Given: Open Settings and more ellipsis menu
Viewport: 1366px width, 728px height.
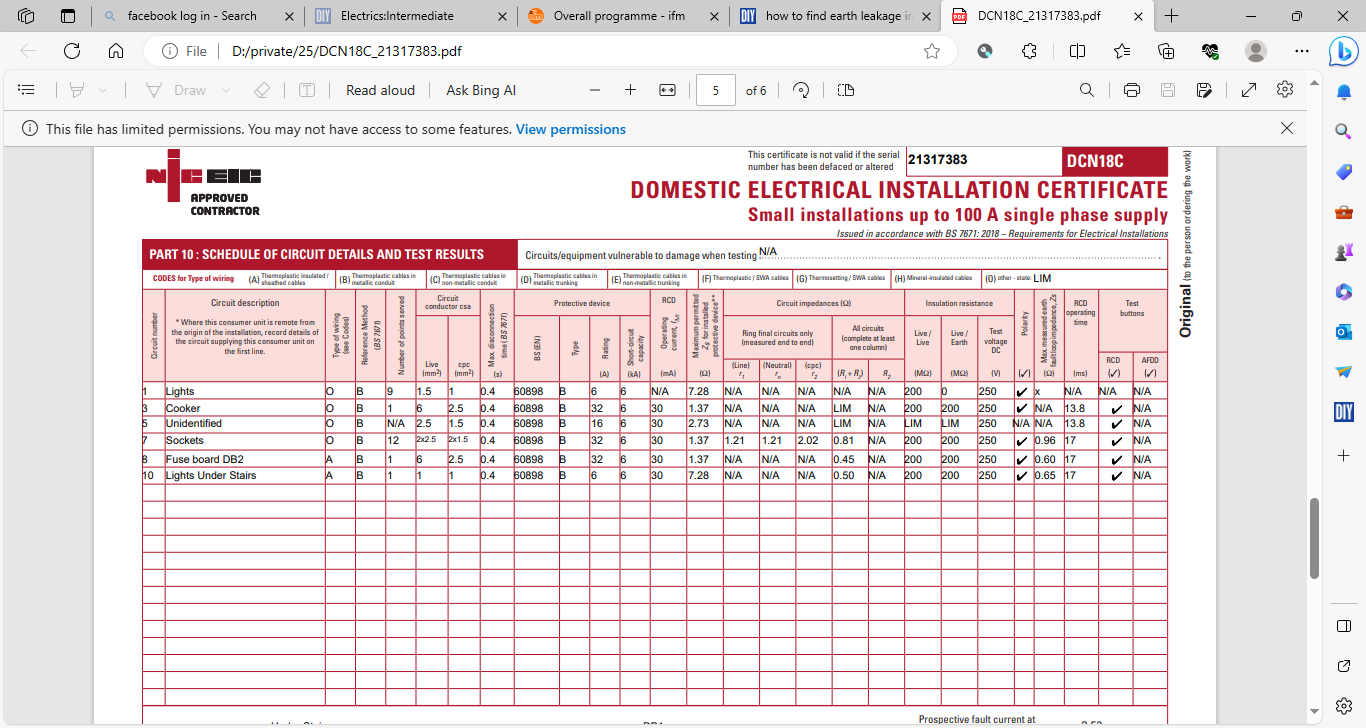Looking at the screenshot, I should (1301, 51).
